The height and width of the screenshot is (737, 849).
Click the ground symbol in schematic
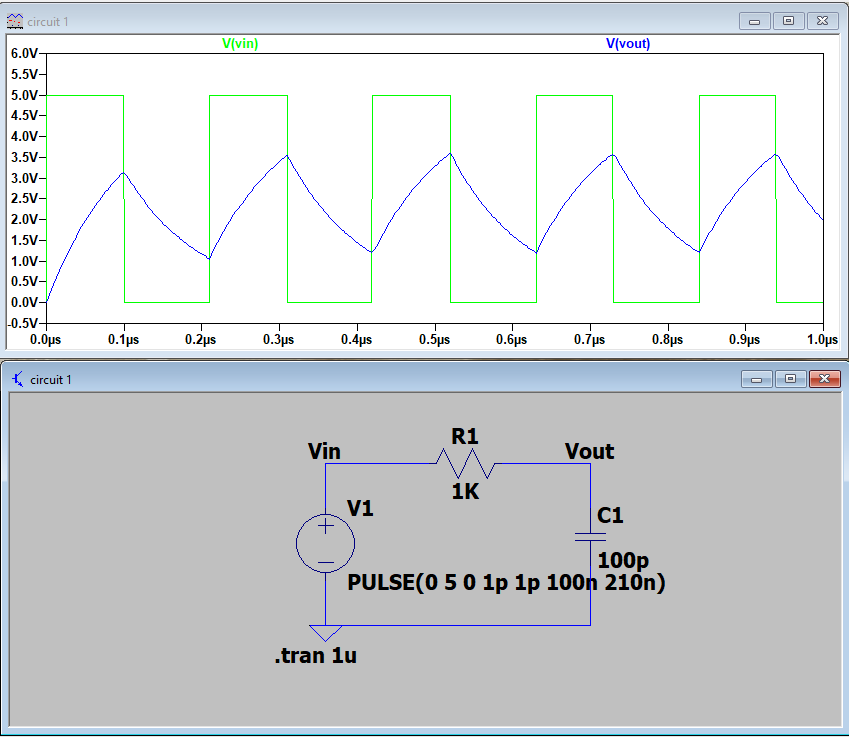point(325,633)
